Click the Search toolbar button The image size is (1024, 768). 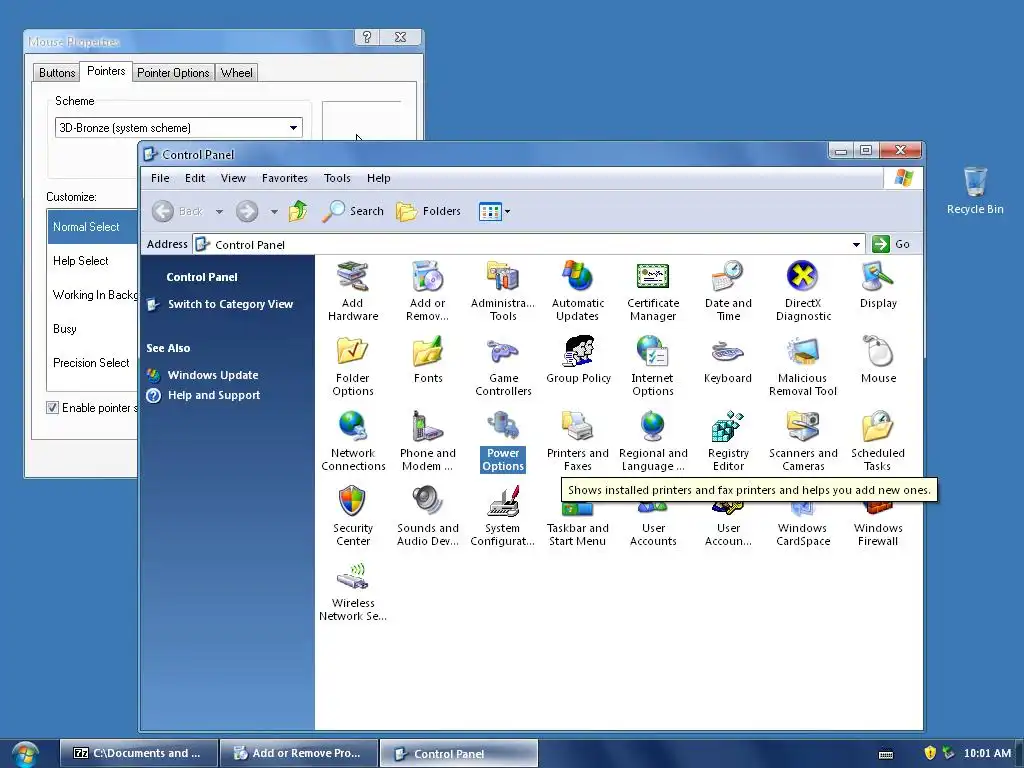pyautogui.click(x=353, y=211)
